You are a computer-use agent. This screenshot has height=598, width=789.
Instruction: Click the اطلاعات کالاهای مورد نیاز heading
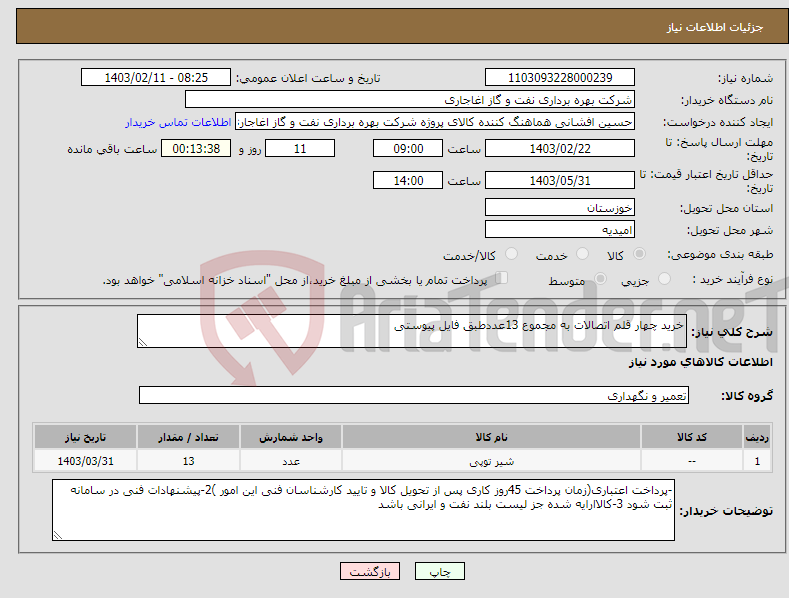coord(700,362)
